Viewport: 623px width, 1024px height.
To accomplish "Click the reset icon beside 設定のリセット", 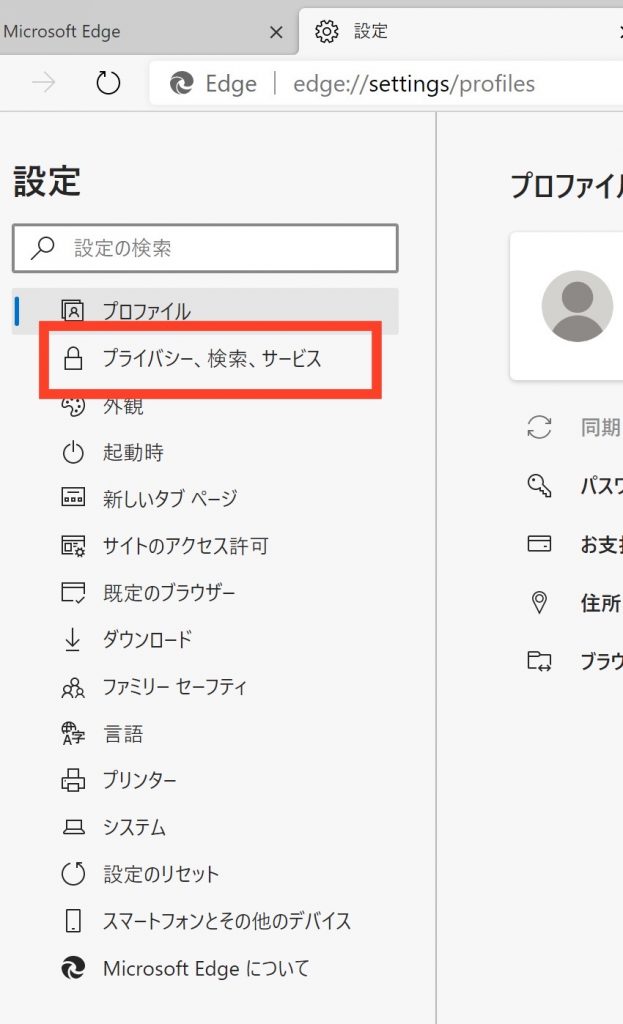I will coord(73,875).
